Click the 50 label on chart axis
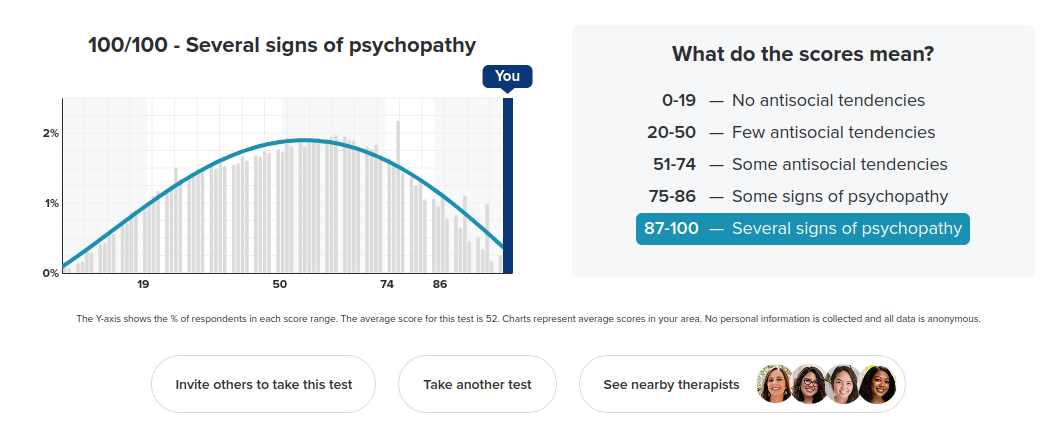This screenshot has width=1064, height=434. point(280,285)
